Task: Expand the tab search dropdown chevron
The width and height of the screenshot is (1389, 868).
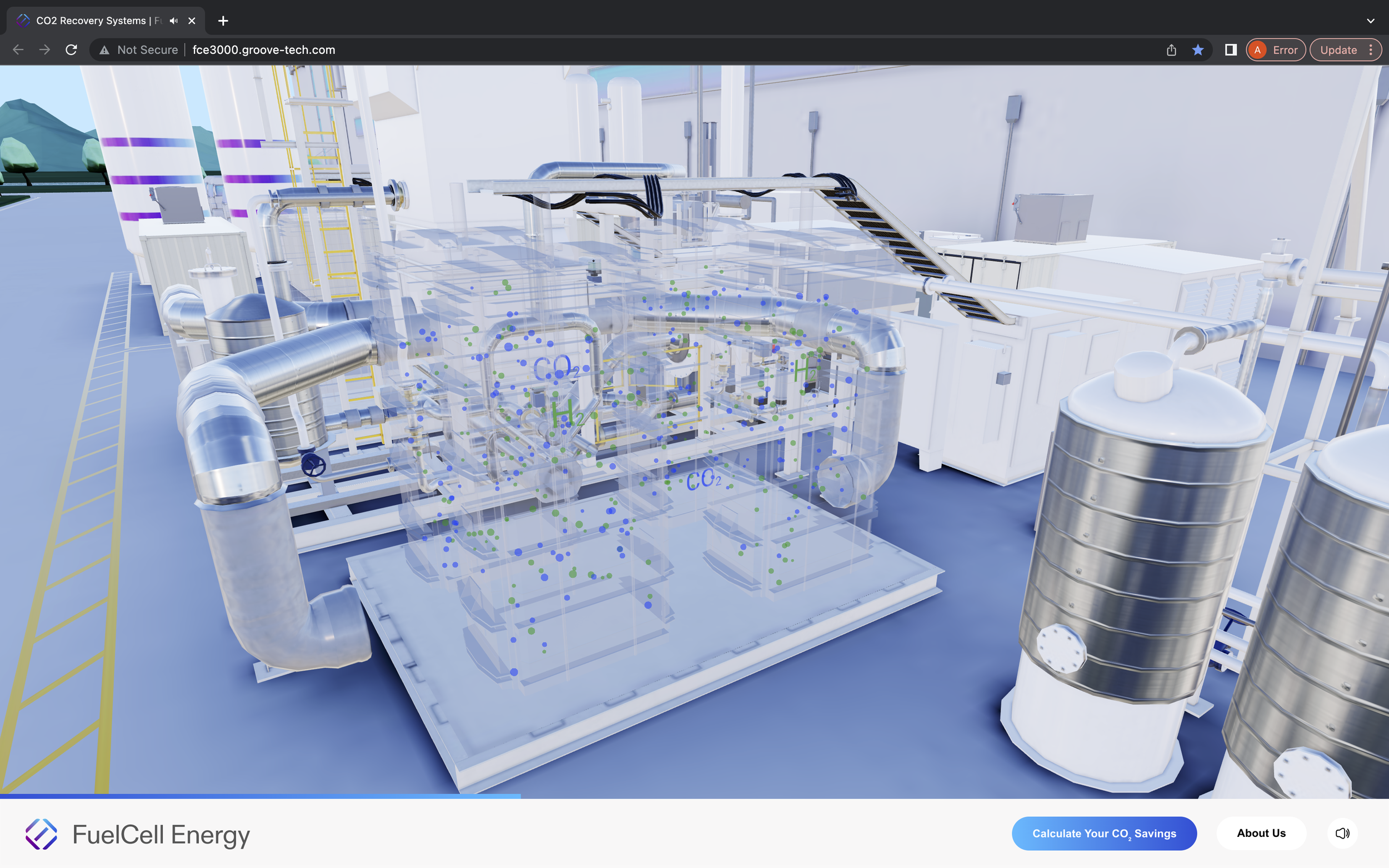Action: pyautogui.click(x=1371, y=21)
